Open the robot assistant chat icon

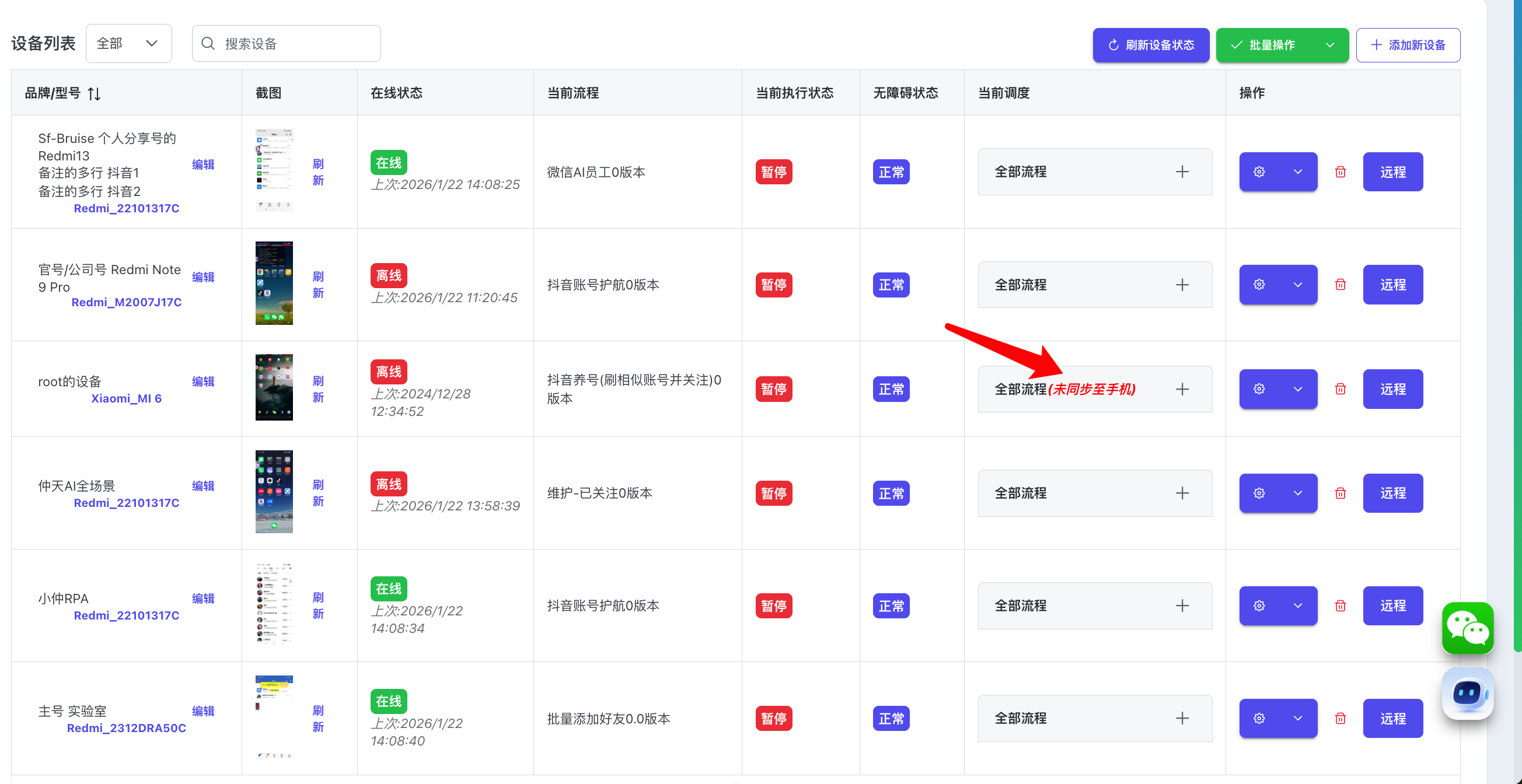(1467, 693)
